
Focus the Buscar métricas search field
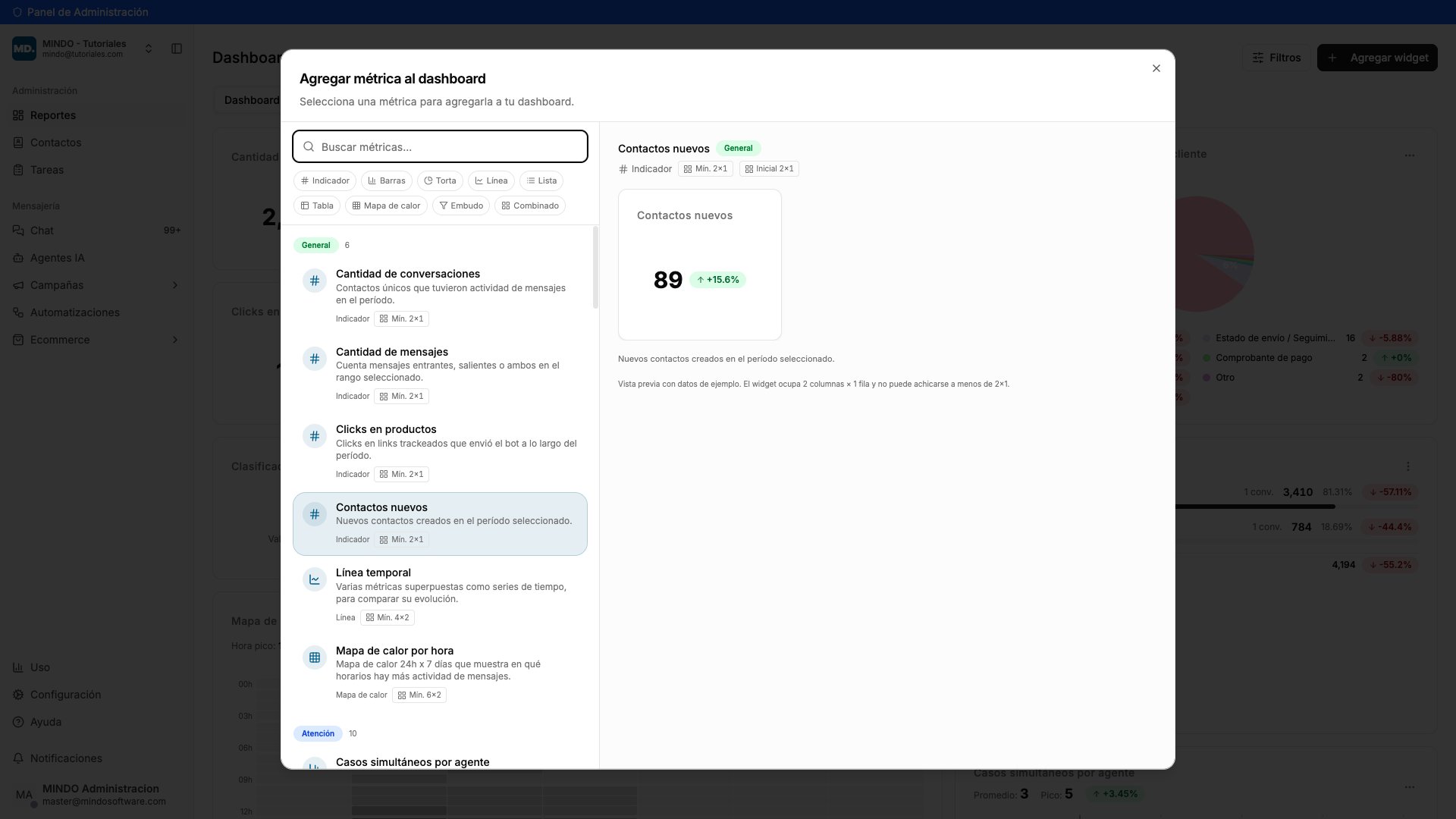tap(440, 146)
